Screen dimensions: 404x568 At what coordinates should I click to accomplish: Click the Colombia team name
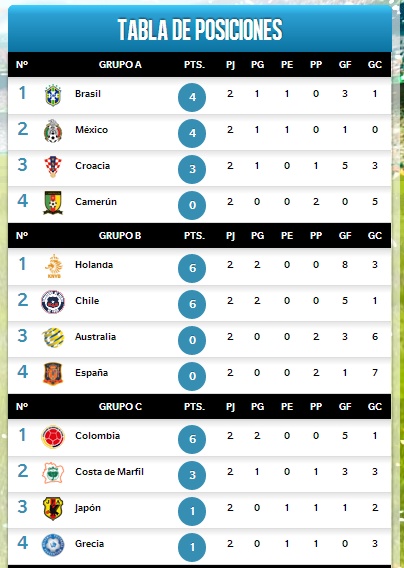tap(97, 435)
